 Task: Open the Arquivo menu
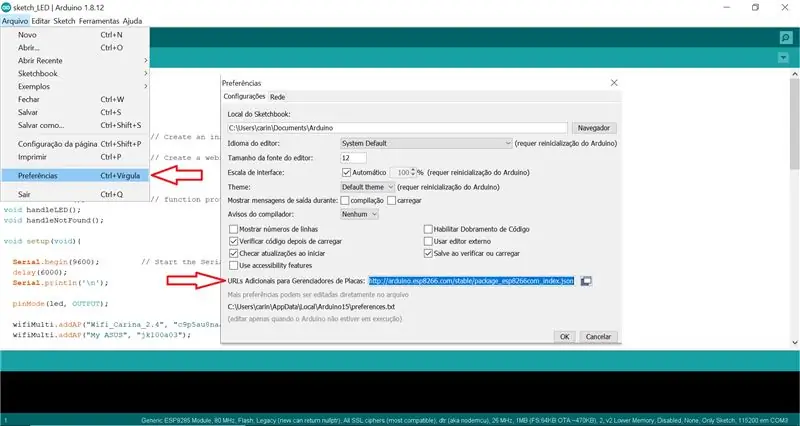pos(15,21)
